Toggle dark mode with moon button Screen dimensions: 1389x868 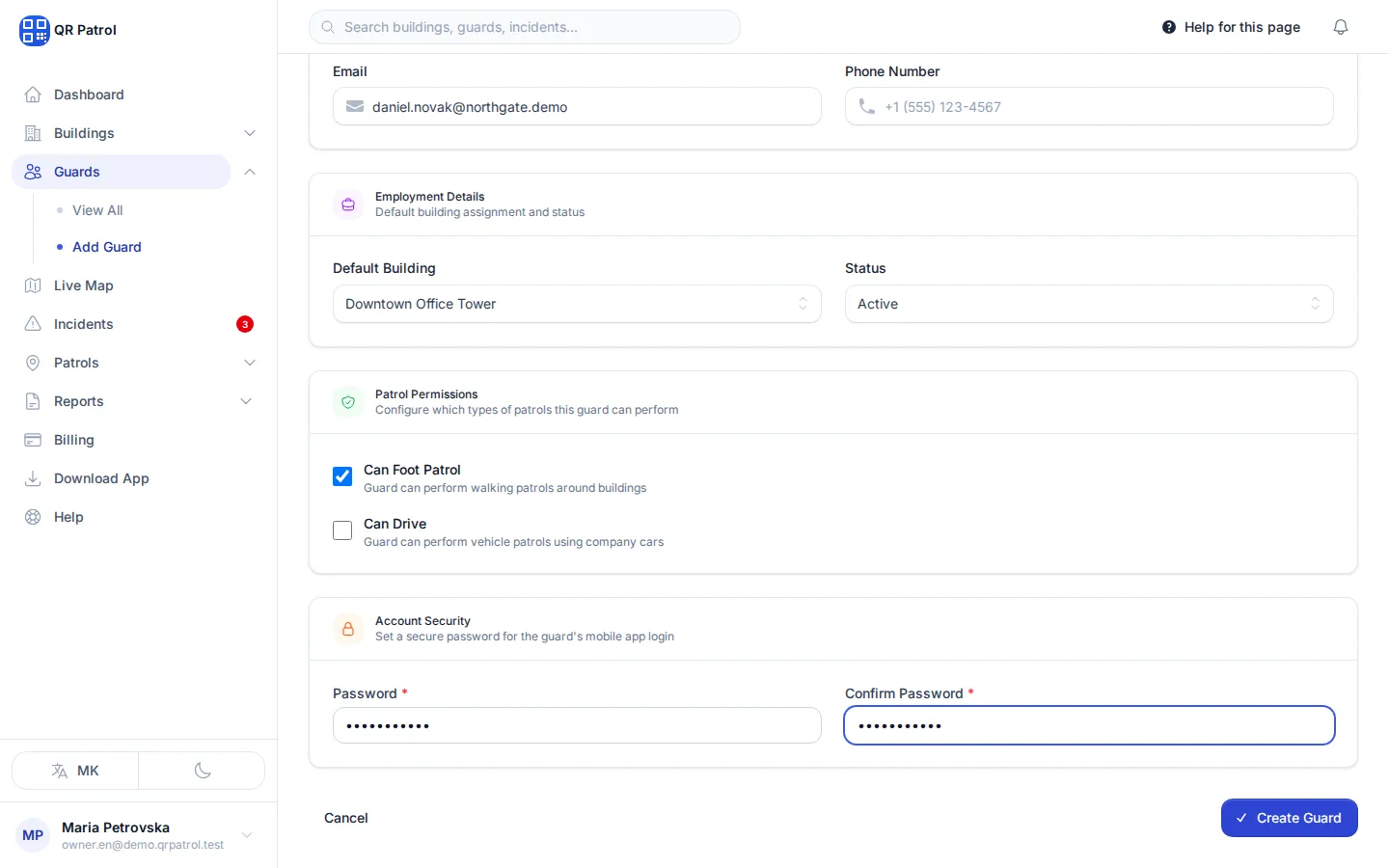pos(202,771)
